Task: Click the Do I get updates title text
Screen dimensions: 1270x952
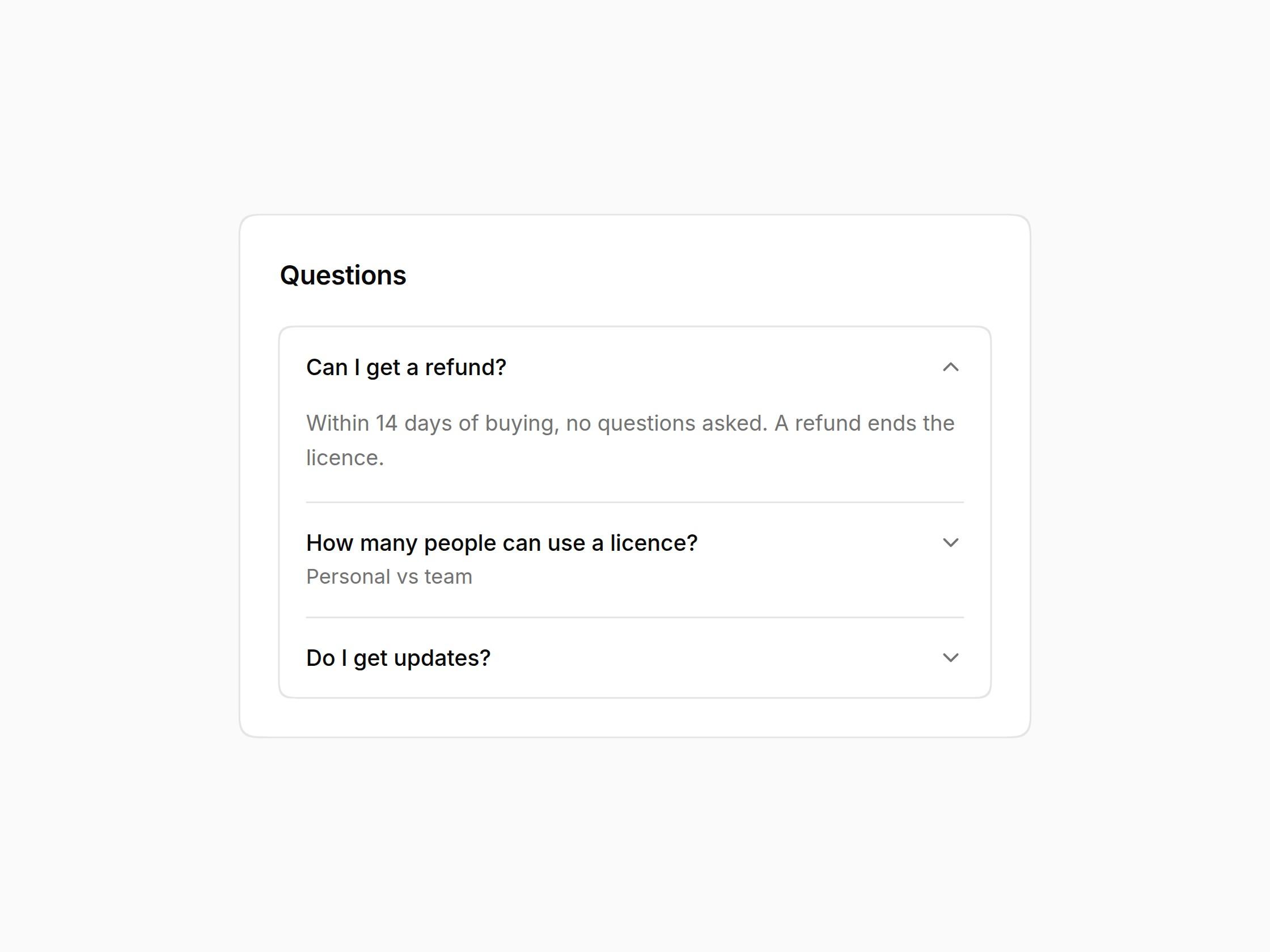Action: point(399,658)
